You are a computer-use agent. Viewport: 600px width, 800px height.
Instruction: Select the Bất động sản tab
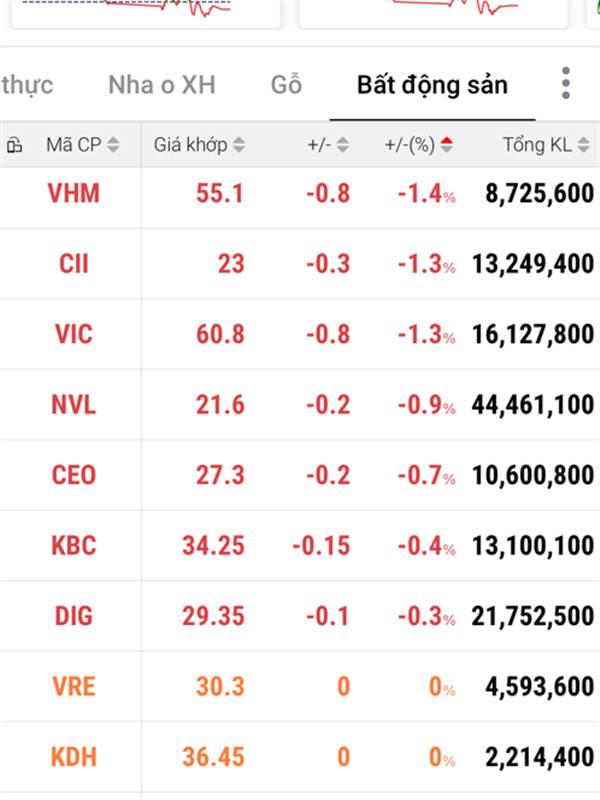(x=432, y=85)
